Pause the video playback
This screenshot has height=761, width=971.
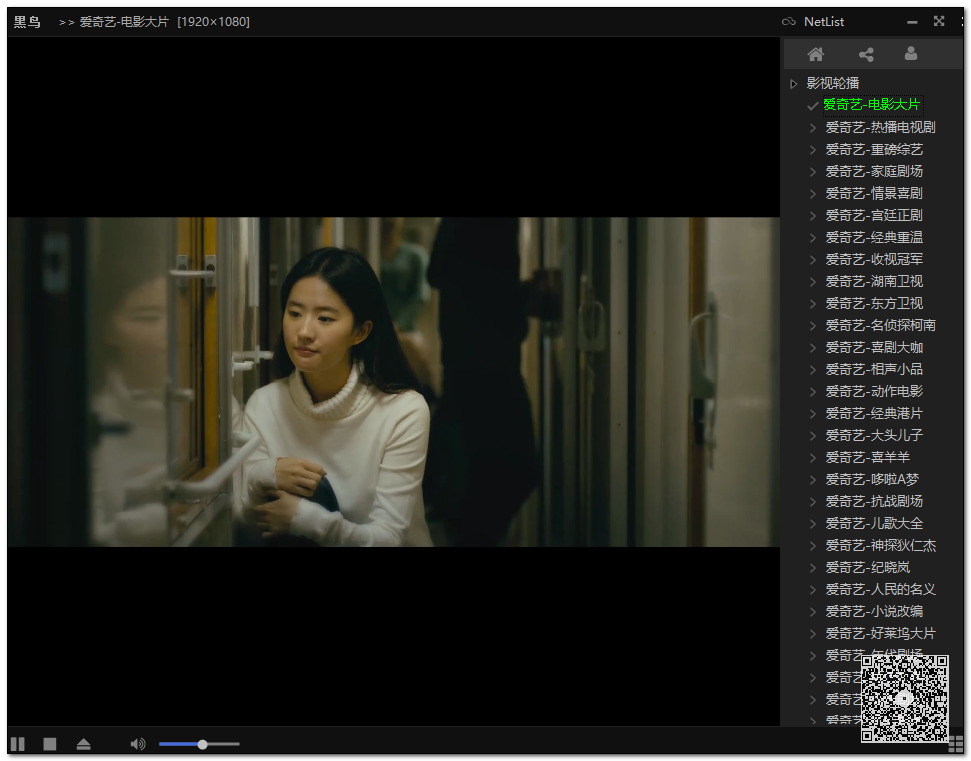coord(18,744)
